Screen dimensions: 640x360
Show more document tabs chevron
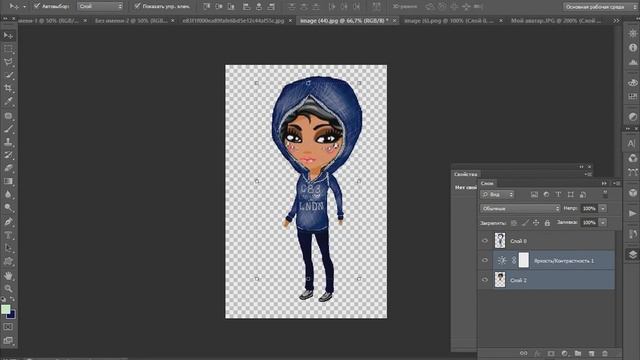pos(616,20)
